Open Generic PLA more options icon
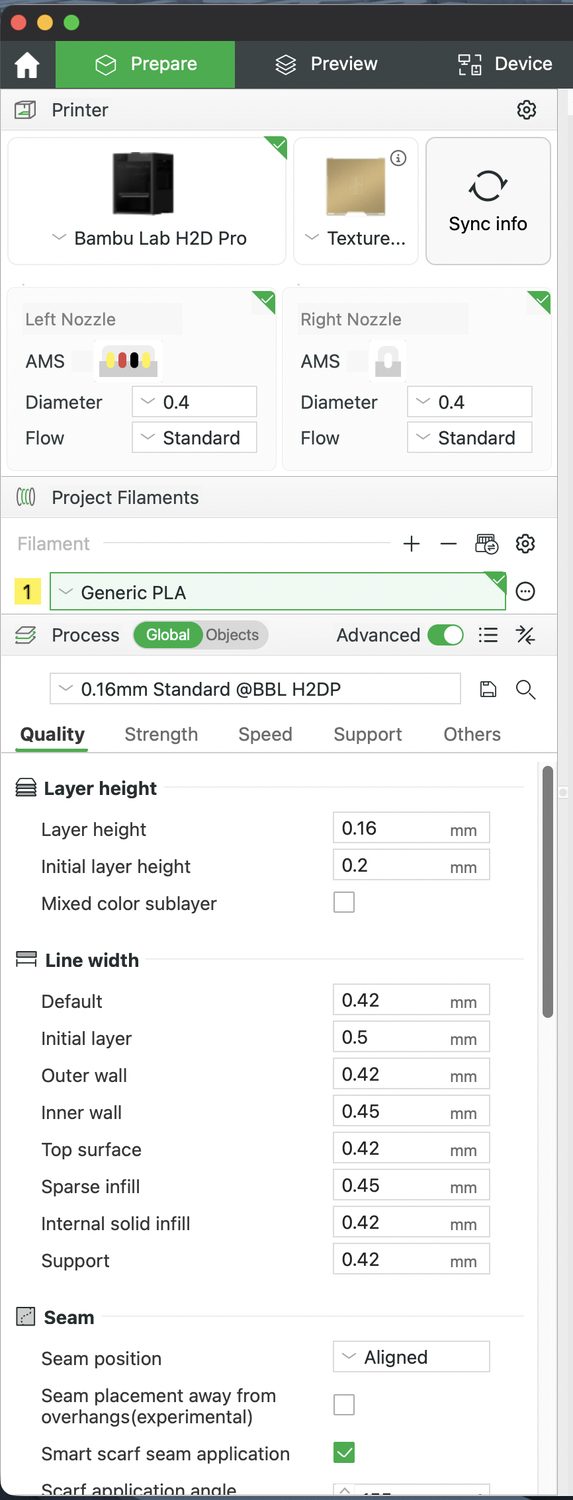Image resolution: width=573 pixels, height=1500 pixels. pyautogui.click(x=525, y=592)
